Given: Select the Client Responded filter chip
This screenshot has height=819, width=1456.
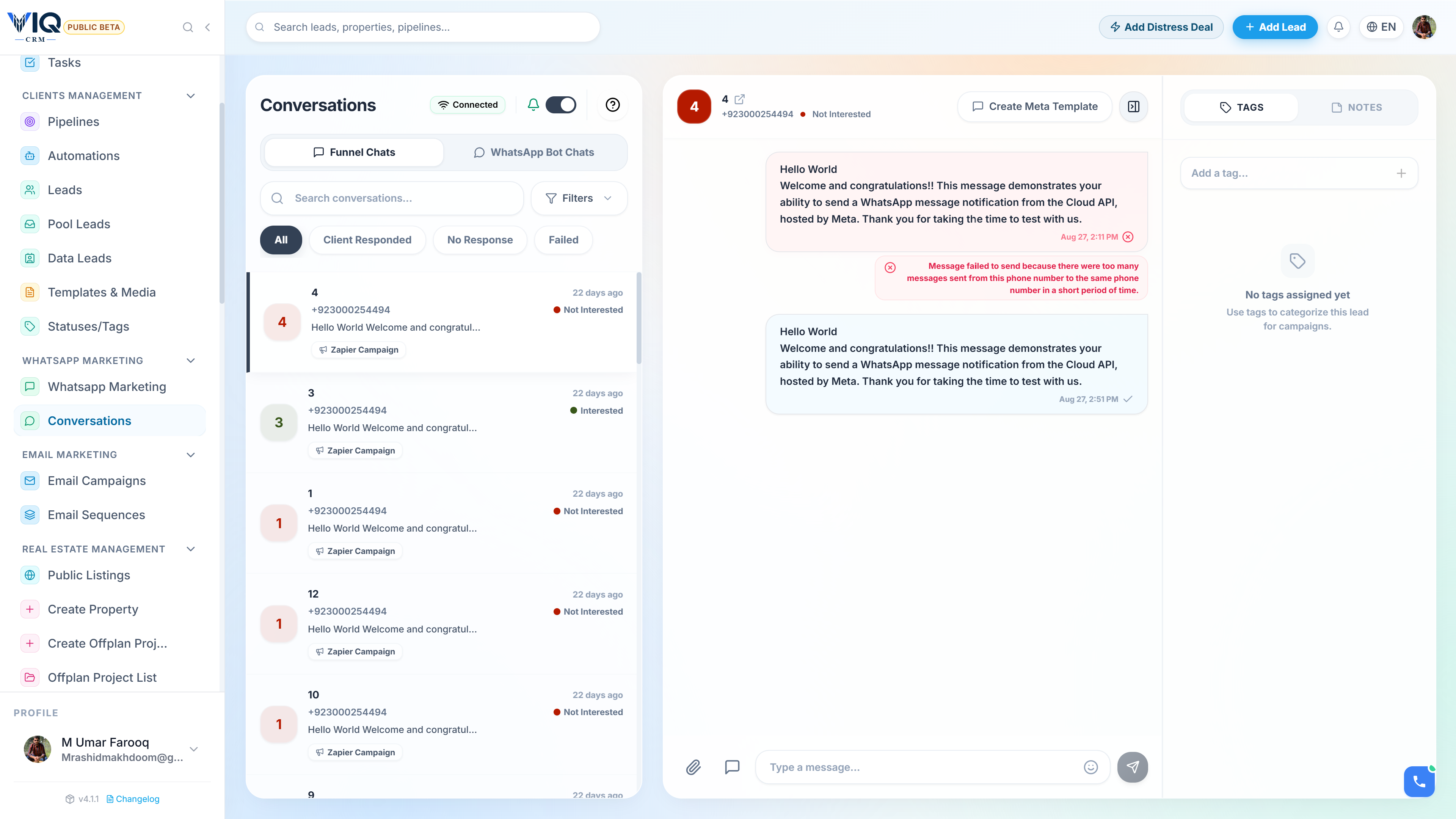Looking at the screenshot, I should 367,240.
